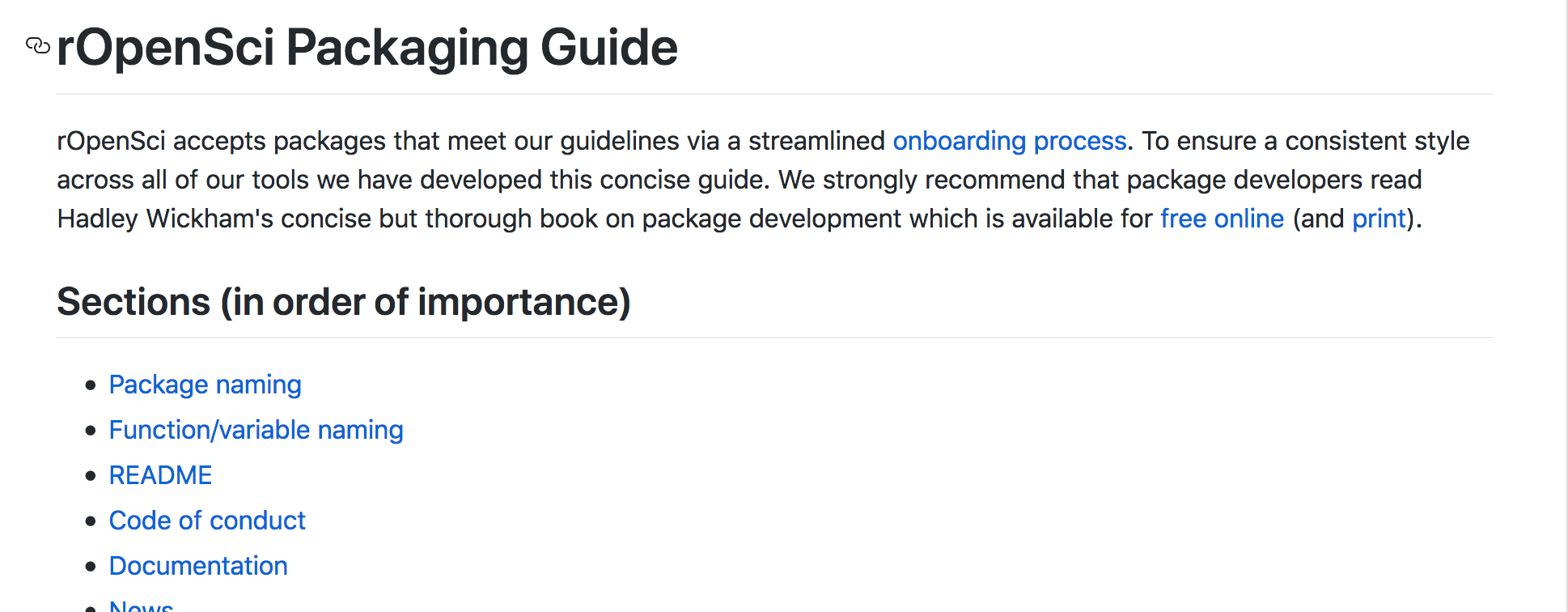Click the divider line below the title
The height and width of the screenshot is (612, 1568).
pos(775,94)
